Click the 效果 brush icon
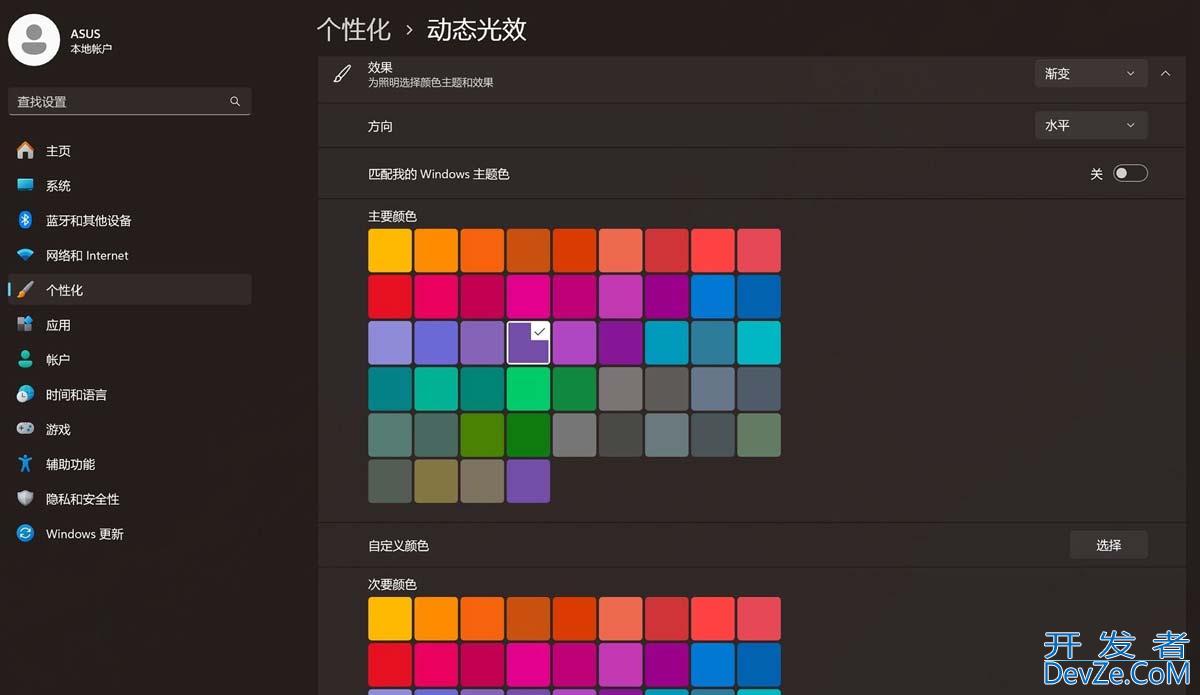Viewport: 1200px width, 695px height. pyautogui.click(x=342, y=74)
